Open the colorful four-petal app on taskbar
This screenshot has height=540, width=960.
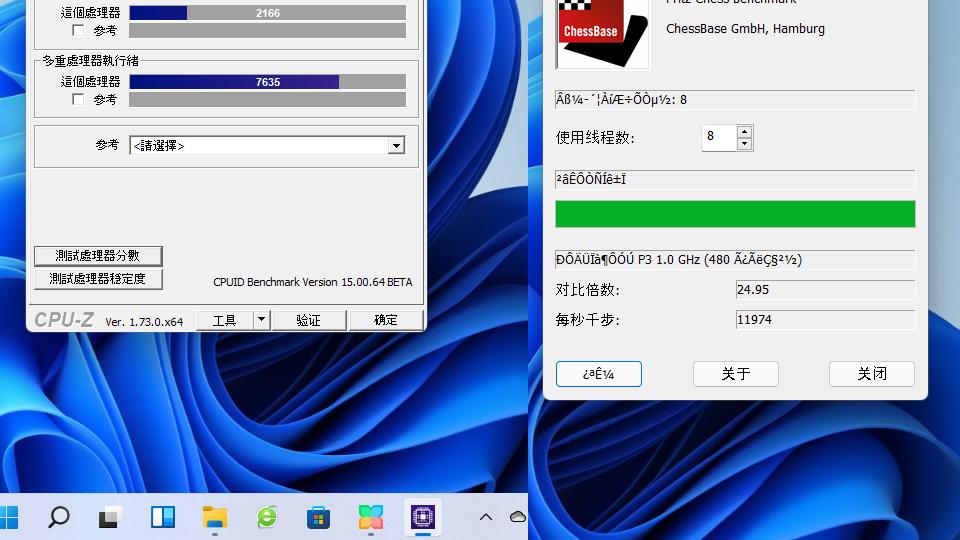[x=370, y=517]
